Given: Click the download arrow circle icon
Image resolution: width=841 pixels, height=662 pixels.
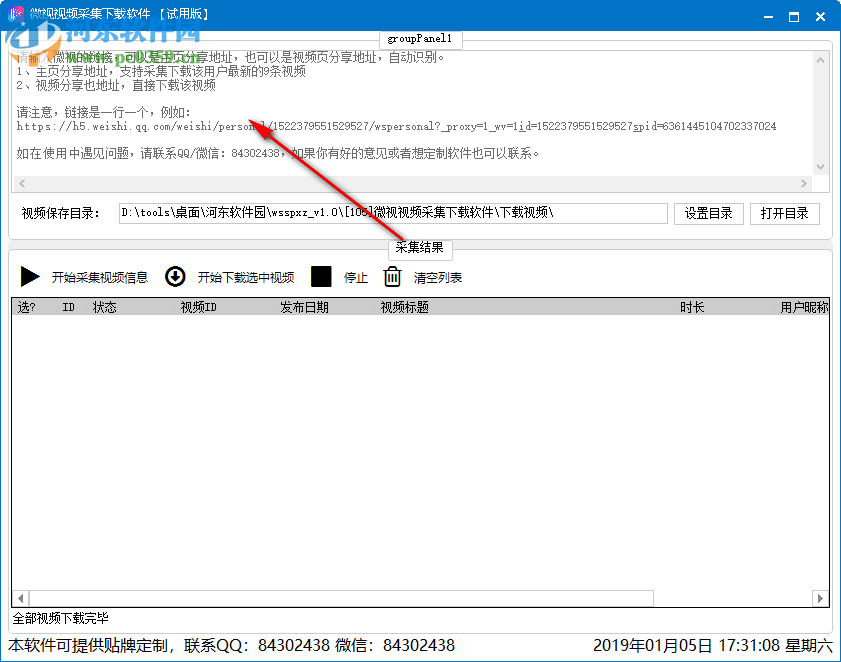Looking at the screenshot, I should tap(175, 277).
